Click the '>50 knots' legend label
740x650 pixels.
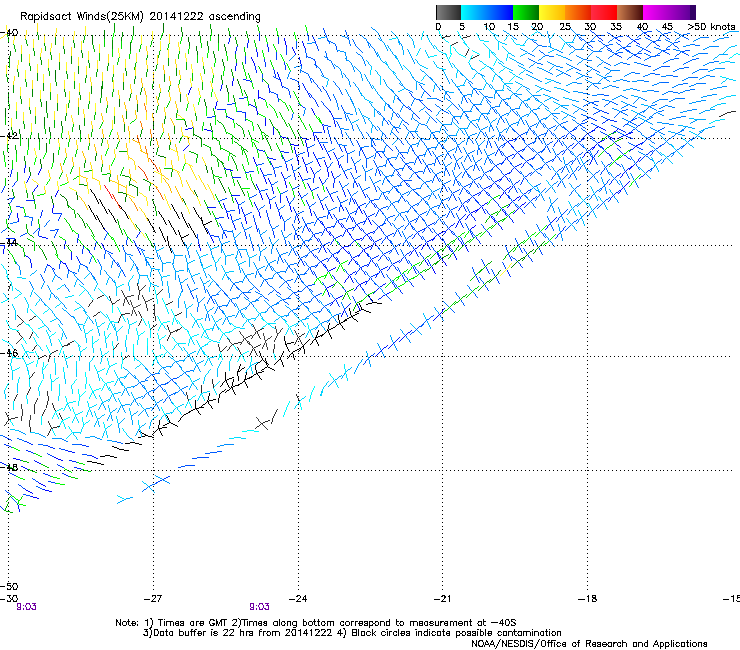coord(711,27)
